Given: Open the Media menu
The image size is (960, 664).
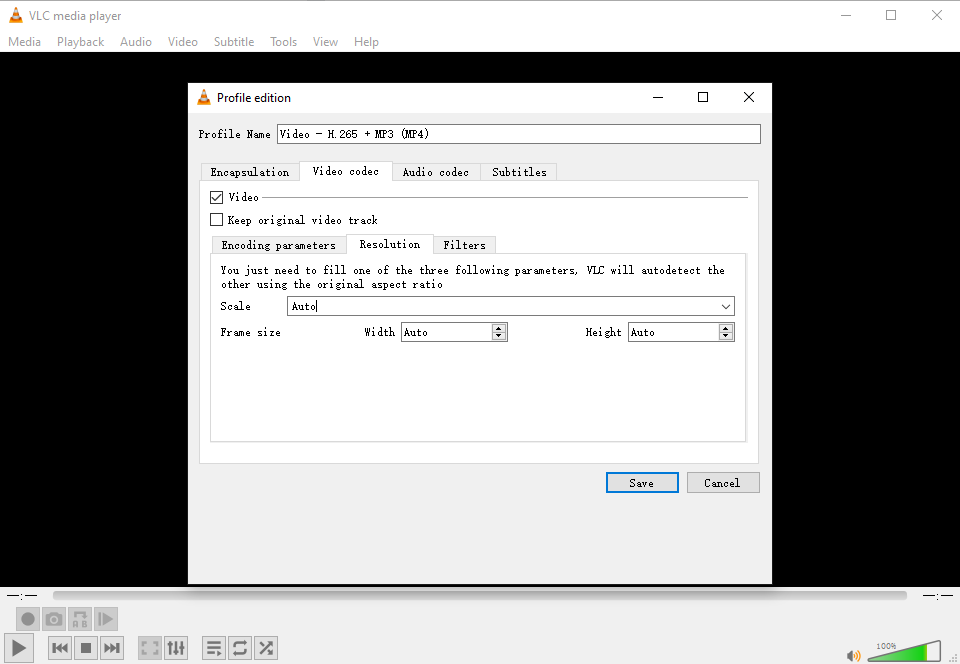Looking at the screenshot, I should [24, 42].
